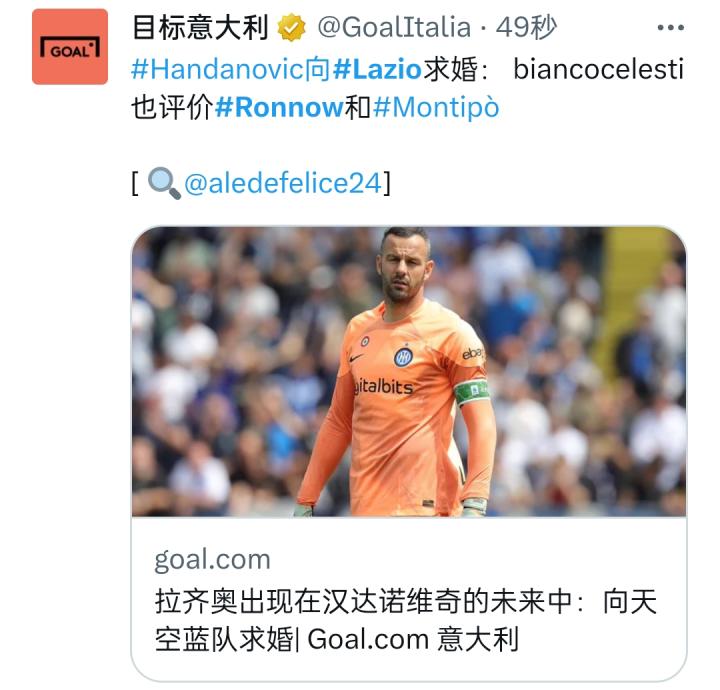Click the second headline line with Goal.com 意大利
This screenshot has width=720, height=690.
(337, 639)
